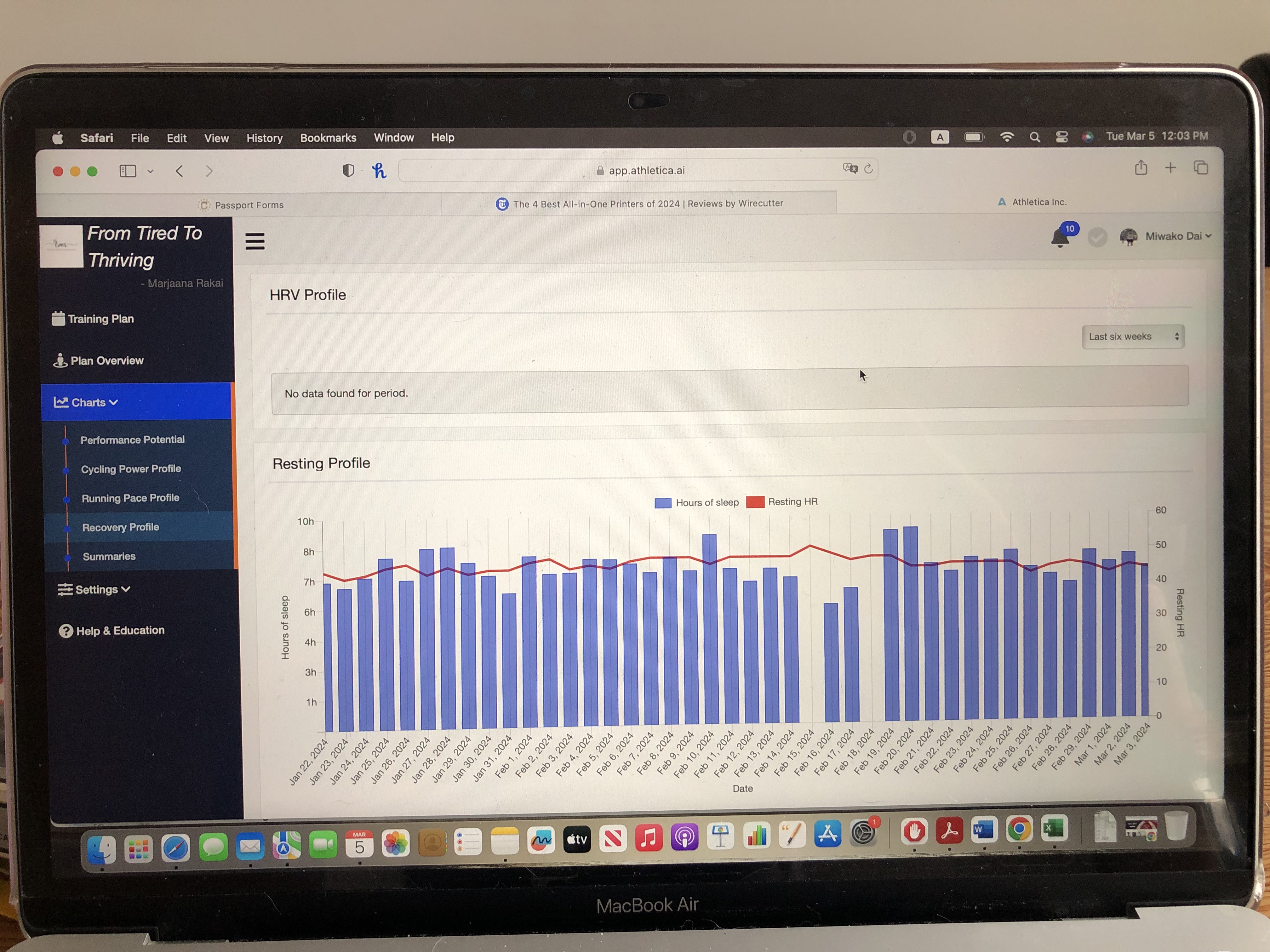Image resolution: width=1270 pixels, height=952 pixels.
Task: Open the History menu in menu bar
Action: coord(264,138)
